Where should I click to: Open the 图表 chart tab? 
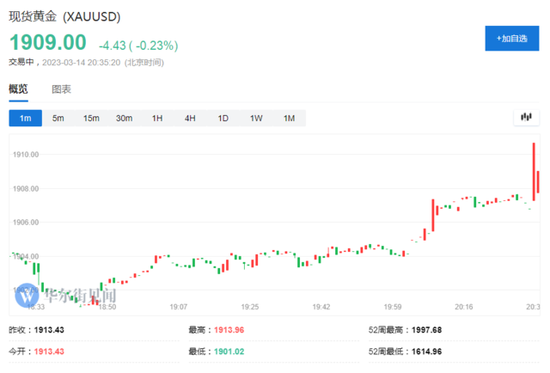(x=61, y=89)
